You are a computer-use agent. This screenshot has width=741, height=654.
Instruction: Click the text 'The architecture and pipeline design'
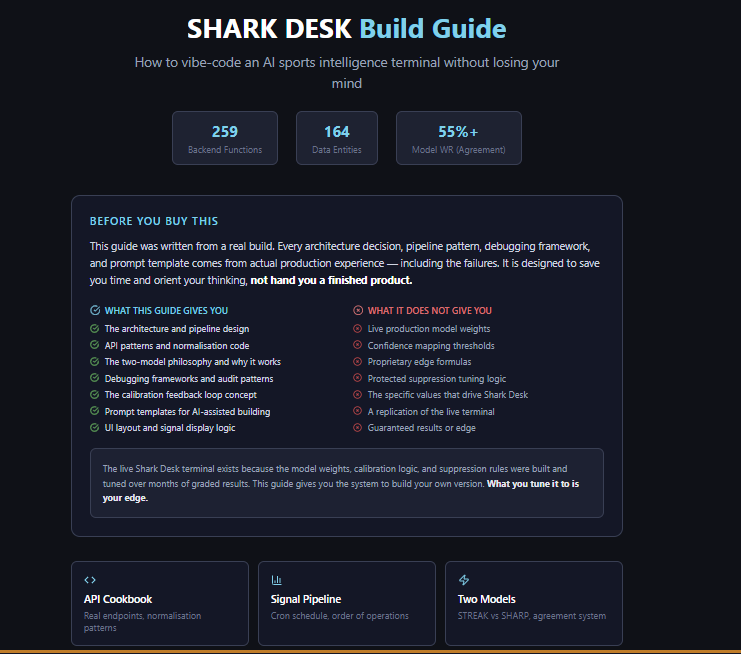177,328
